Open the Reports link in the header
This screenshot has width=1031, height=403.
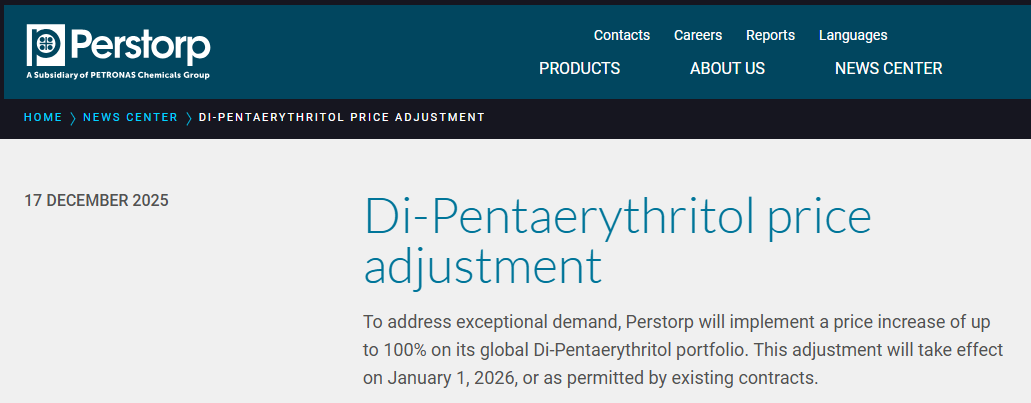(770, 35)
